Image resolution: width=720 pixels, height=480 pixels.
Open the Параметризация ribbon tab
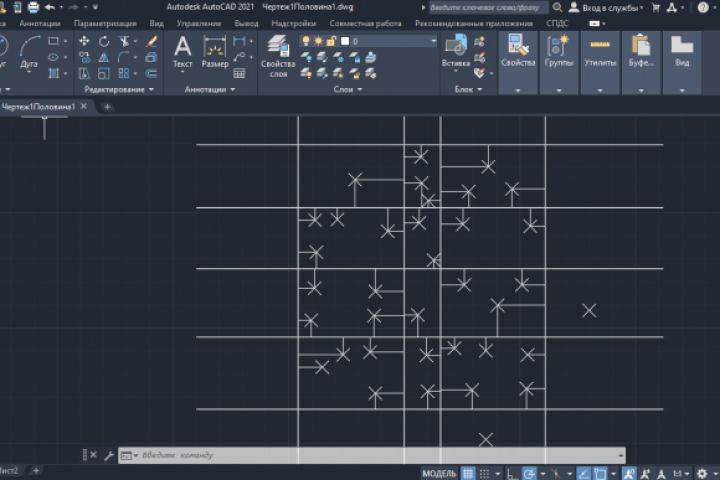coord(105,23)
